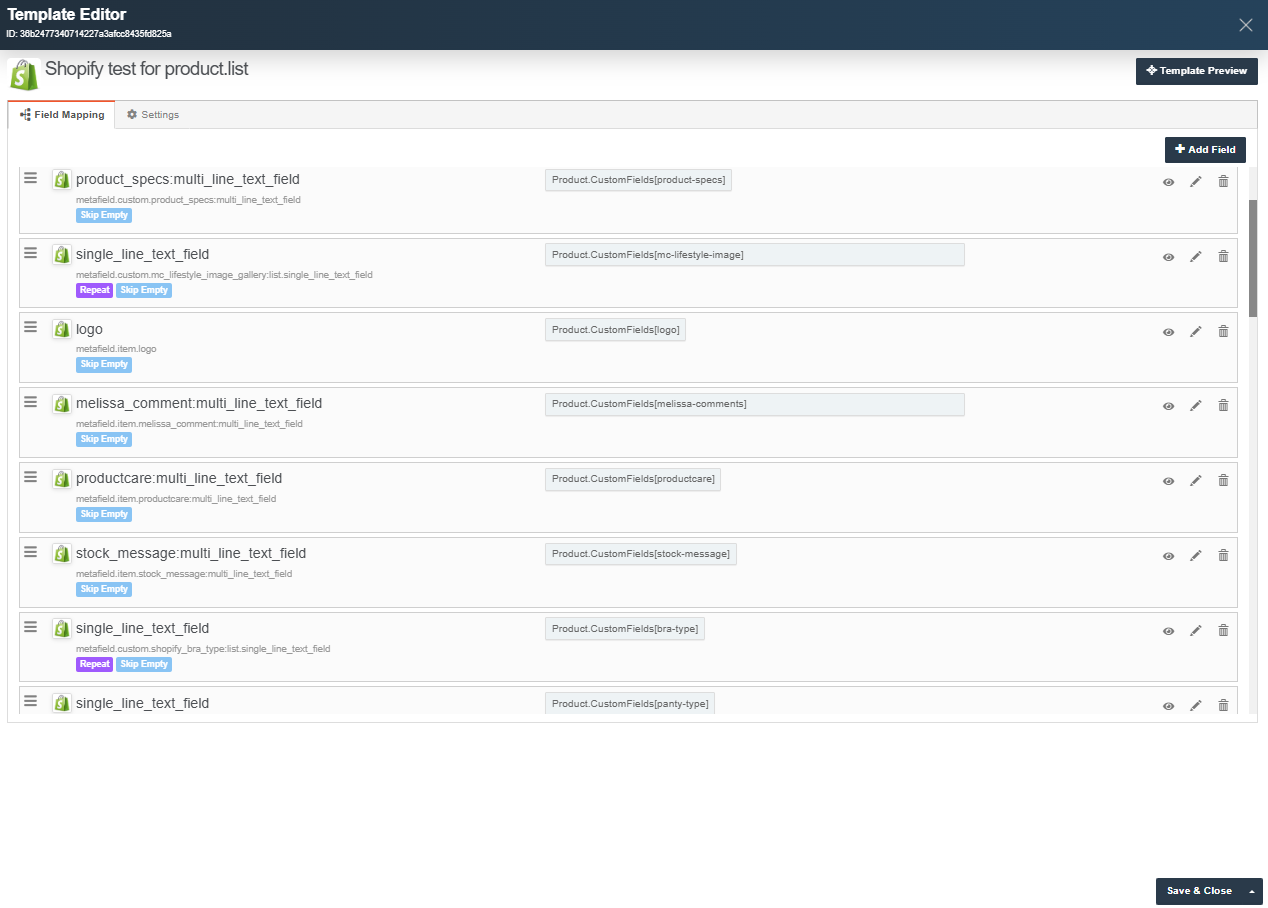Click pencil icon on bra-type row
This screenshot has width=1268, height=908.
(1195, 631)
